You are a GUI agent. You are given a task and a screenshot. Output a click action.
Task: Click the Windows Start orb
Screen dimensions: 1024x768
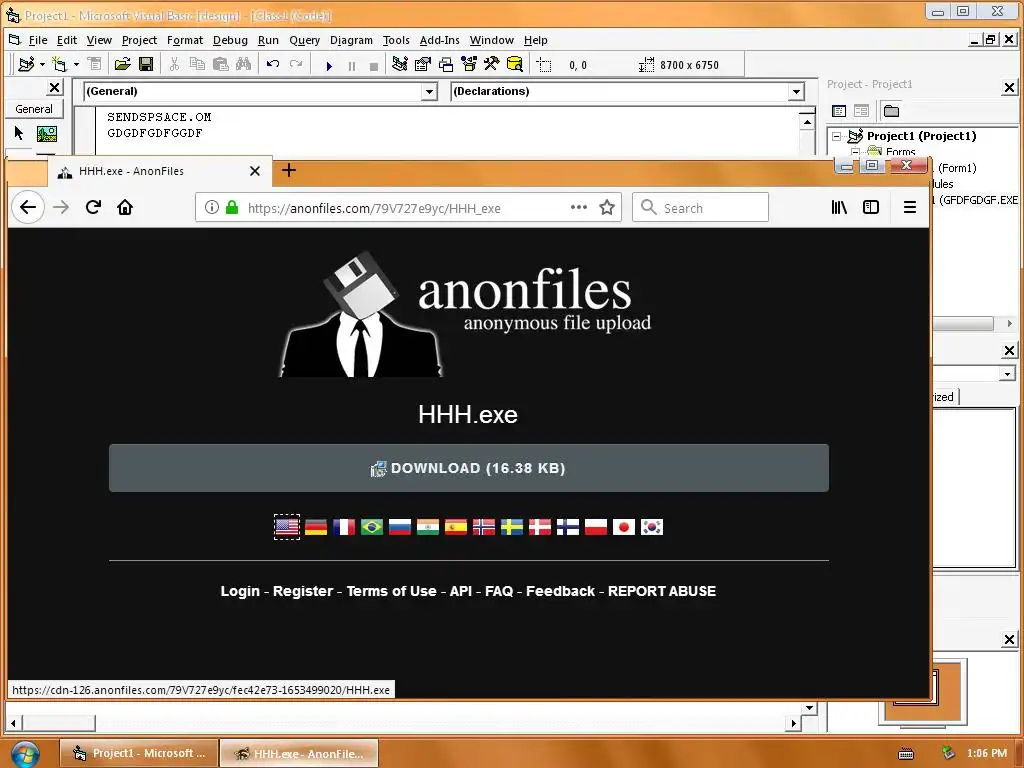25,753
